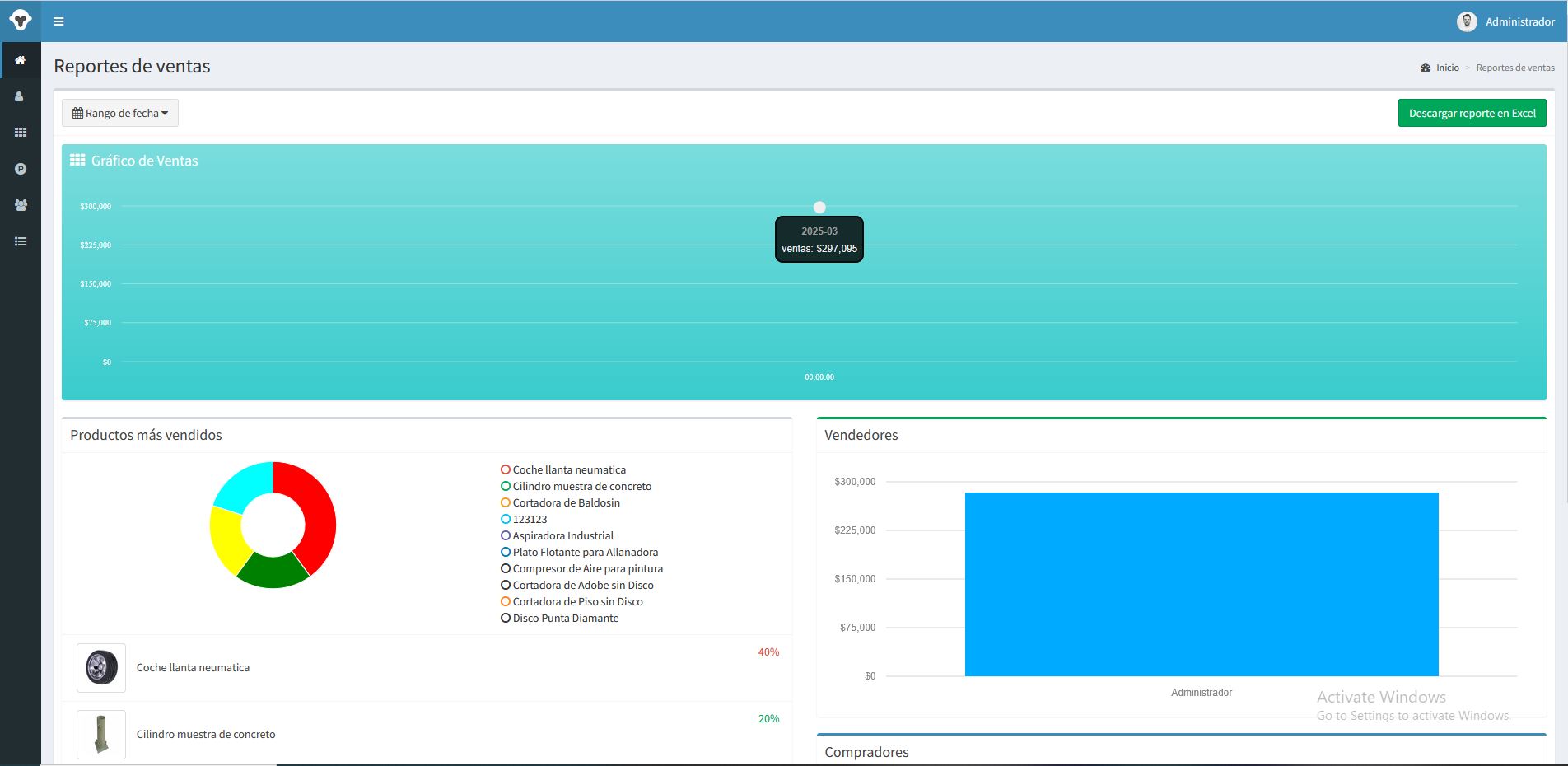Image resolution: width=1568 pixels, height=766 pixels.
Task: Click the blue Administrador bar in Vendedores chart
Action: click(1202, 584)
